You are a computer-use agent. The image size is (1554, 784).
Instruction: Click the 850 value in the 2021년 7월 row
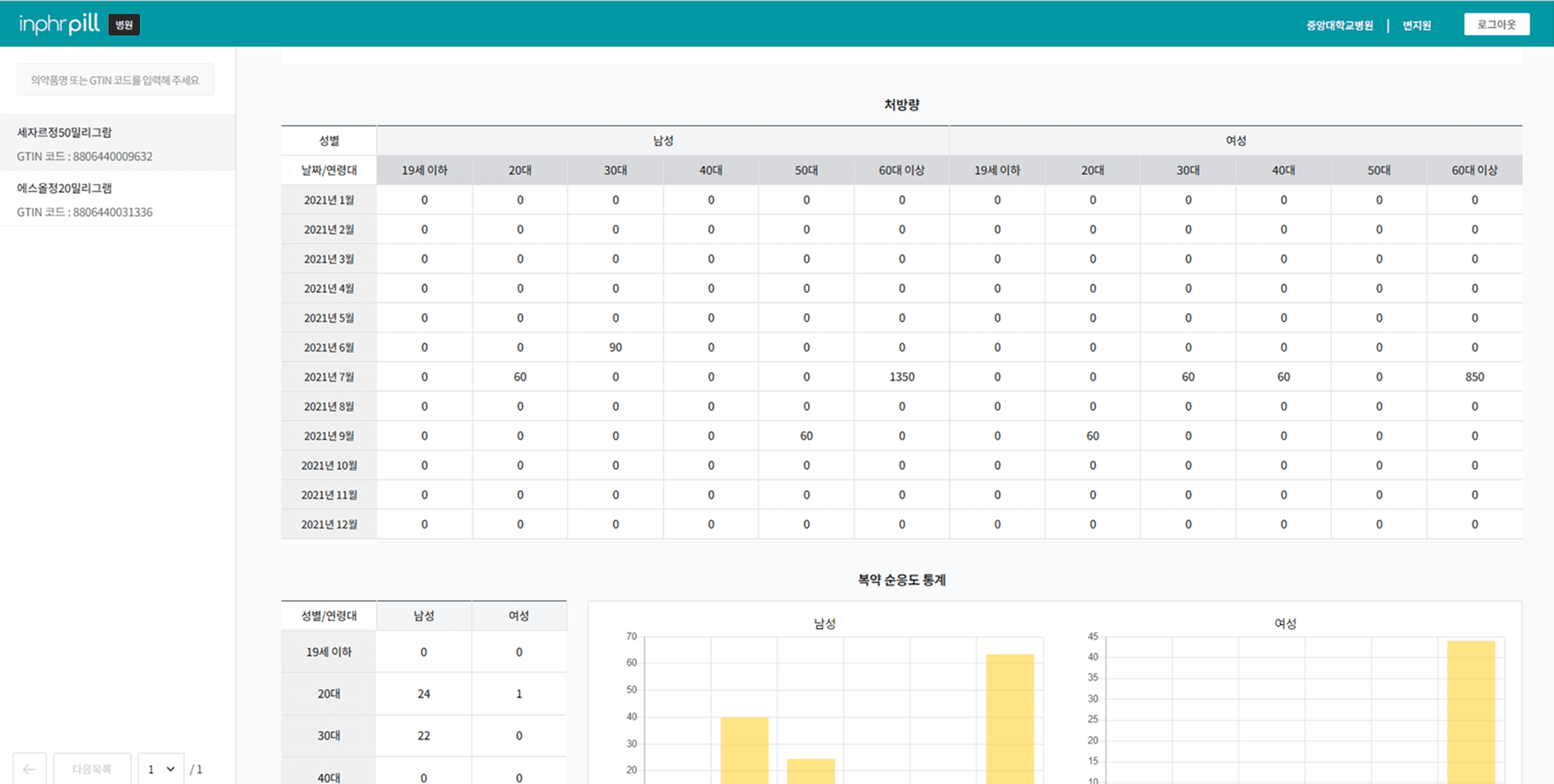(1474, 377)
